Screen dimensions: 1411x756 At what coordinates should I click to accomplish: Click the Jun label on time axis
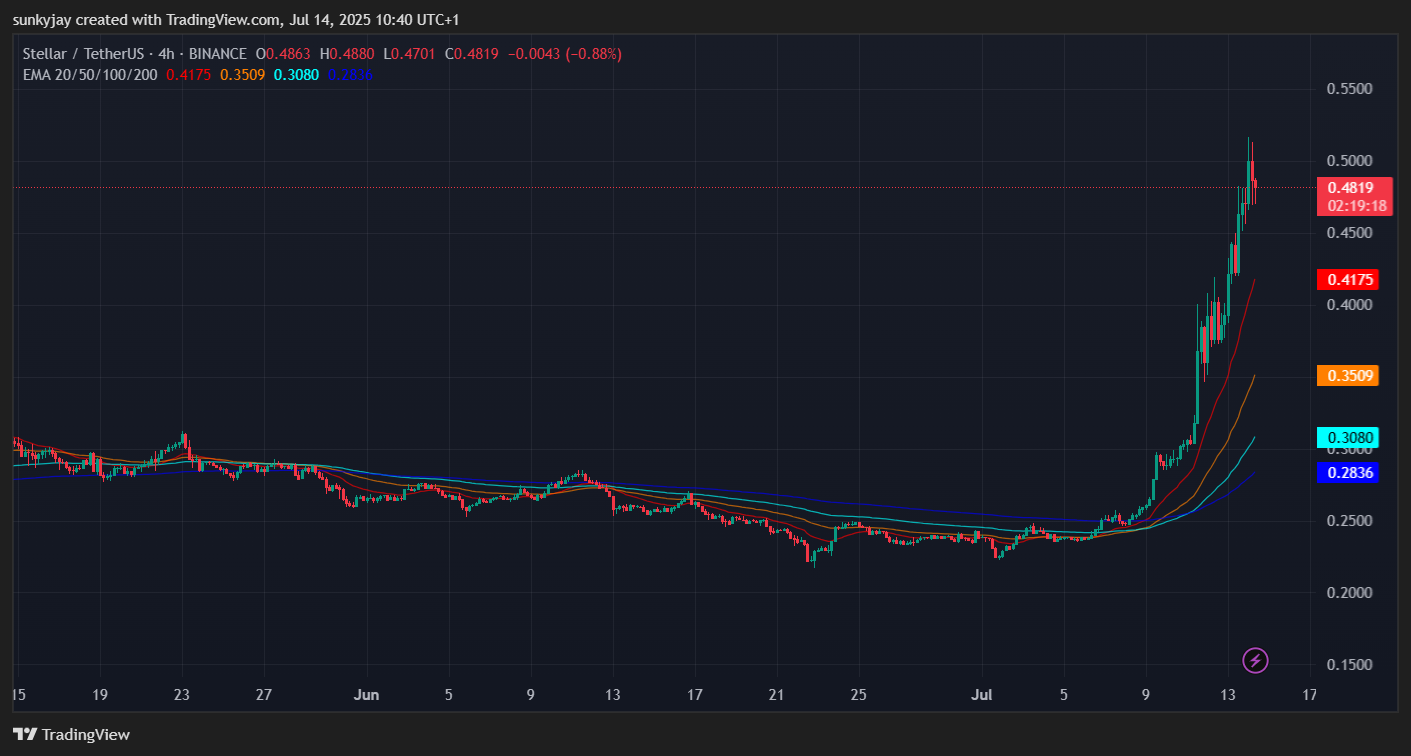367,694
